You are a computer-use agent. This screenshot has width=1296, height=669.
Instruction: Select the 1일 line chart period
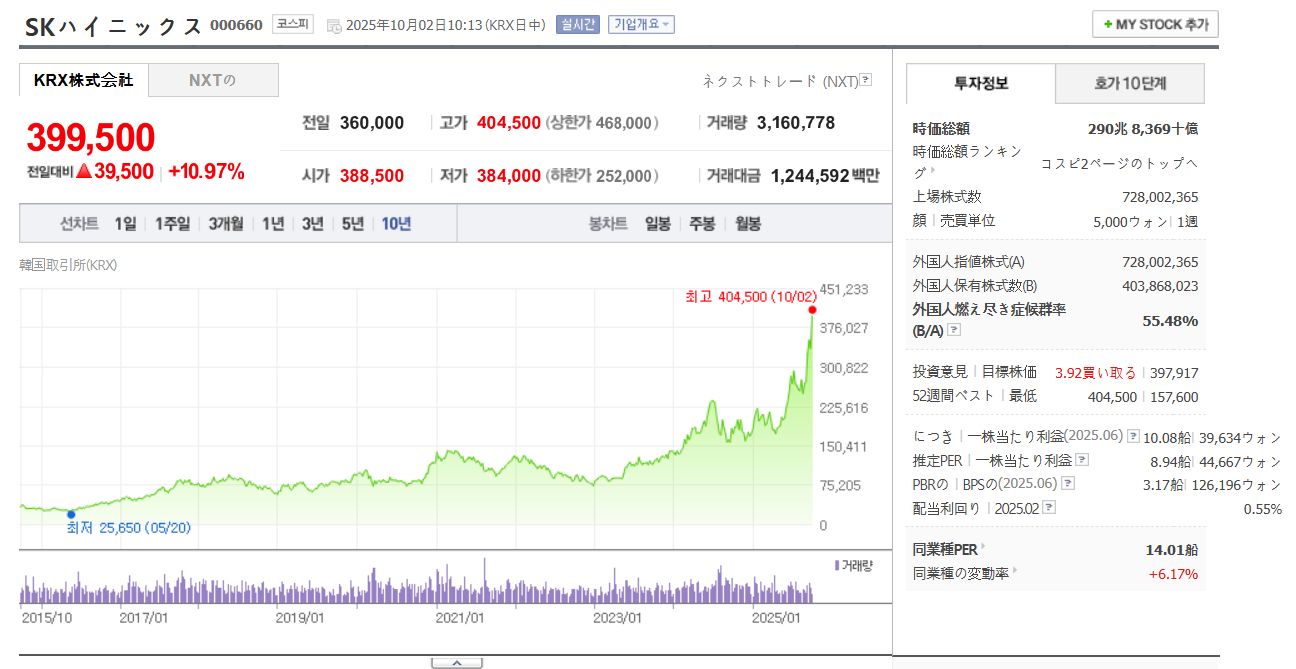tap(125, 224)
